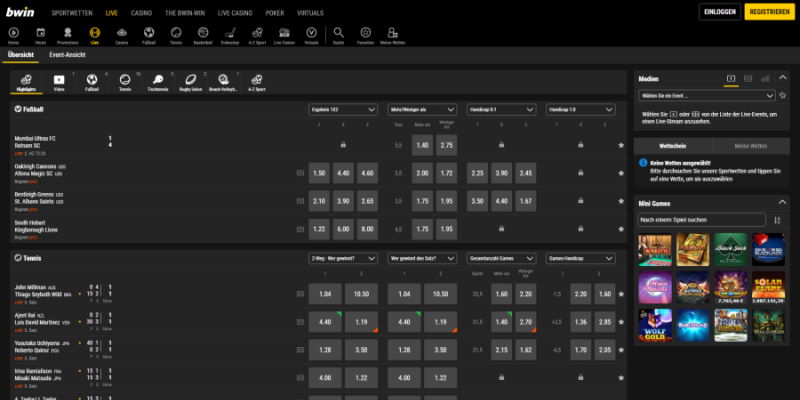The height and width of the screenshot is (400, 800).
Task: Open POKER in top menu
Action: [275, 13]
